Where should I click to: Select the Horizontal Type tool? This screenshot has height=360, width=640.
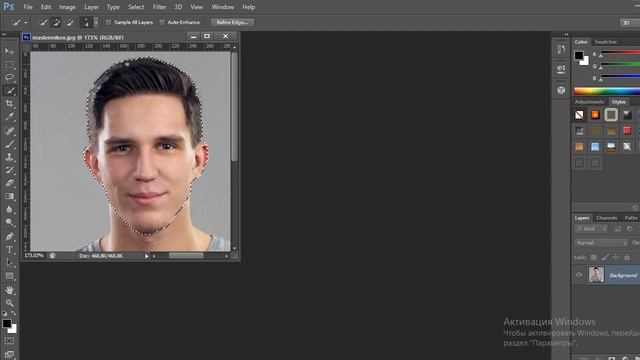click(9, 249)
